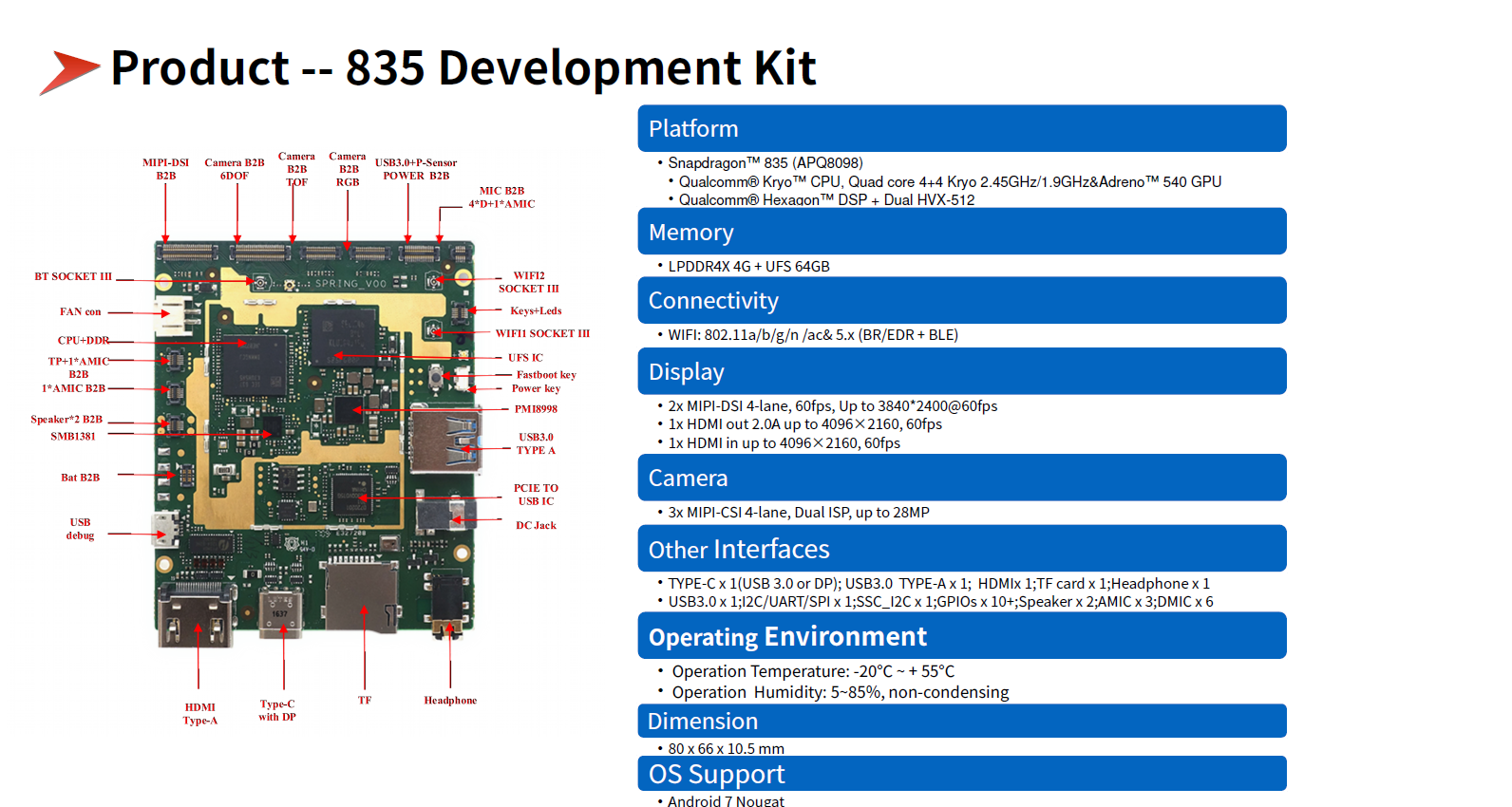Select the "80 x 66 x 10.5 mm" line
Image resolution: width=1512 pixels, height=807 pixels.
point(726,748)
